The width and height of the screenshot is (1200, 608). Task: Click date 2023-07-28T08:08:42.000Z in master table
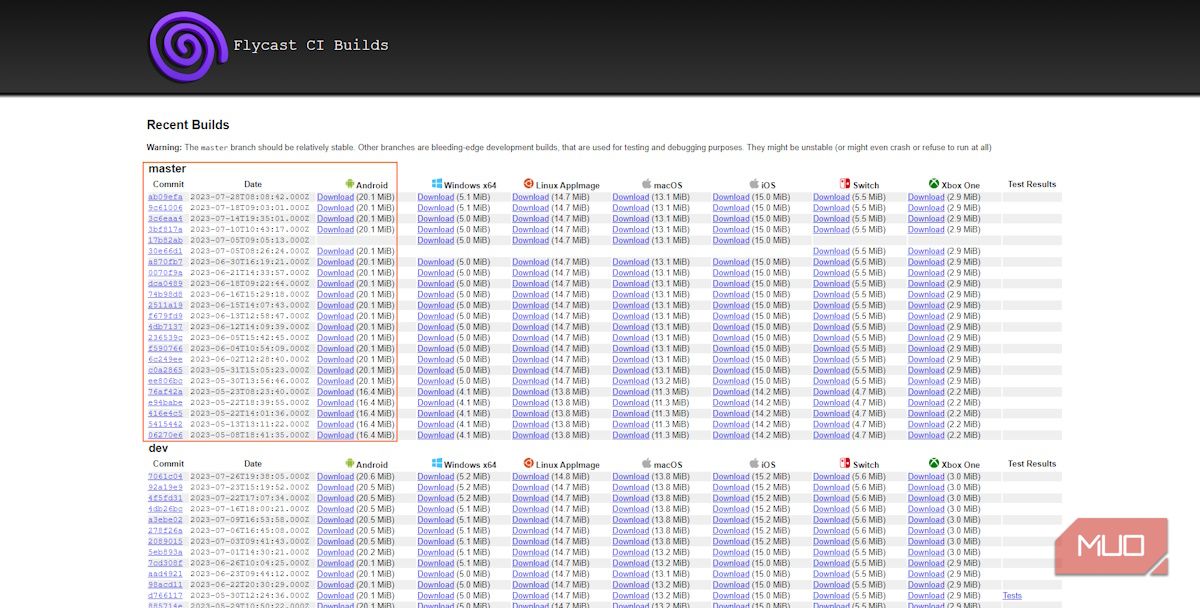click(250, 197)
